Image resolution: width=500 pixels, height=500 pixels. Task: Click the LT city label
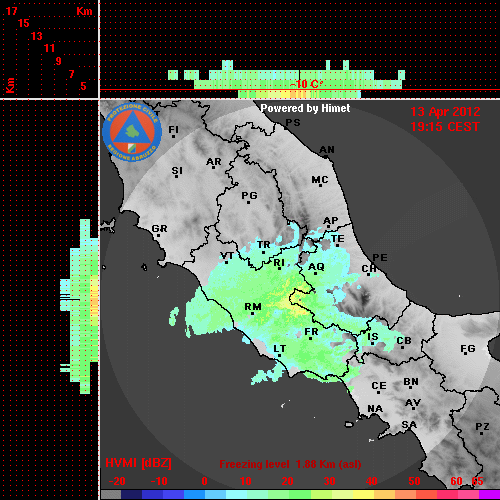pos(279,349)
